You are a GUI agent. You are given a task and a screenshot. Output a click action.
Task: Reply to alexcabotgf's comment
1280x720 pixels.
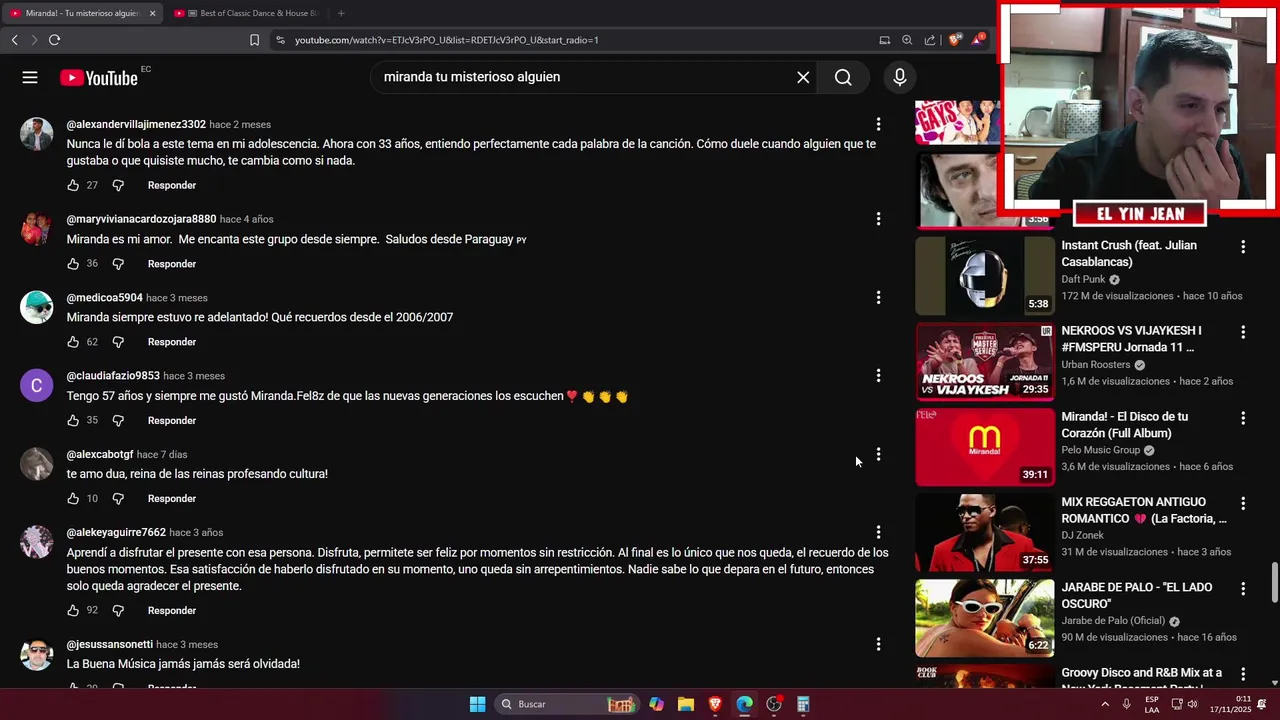[172, 498]
